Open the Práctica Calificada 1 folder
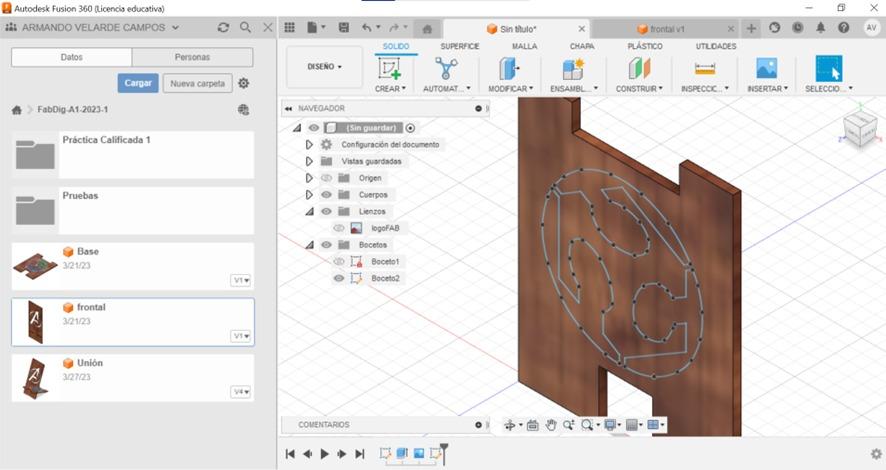The image size is (886, 470). pyautogui.click(x=133, y=155)
